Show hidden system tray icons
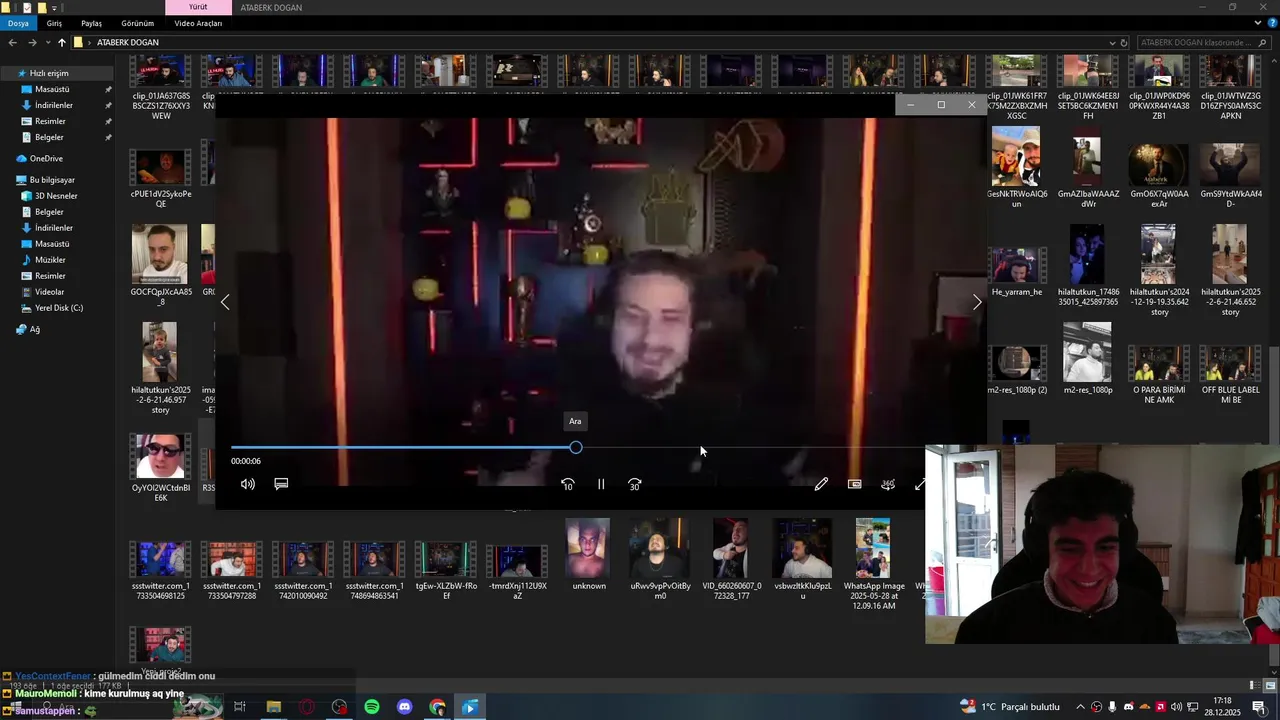The width and height of the screenshot is (1280, 720). coord(1080,707)
